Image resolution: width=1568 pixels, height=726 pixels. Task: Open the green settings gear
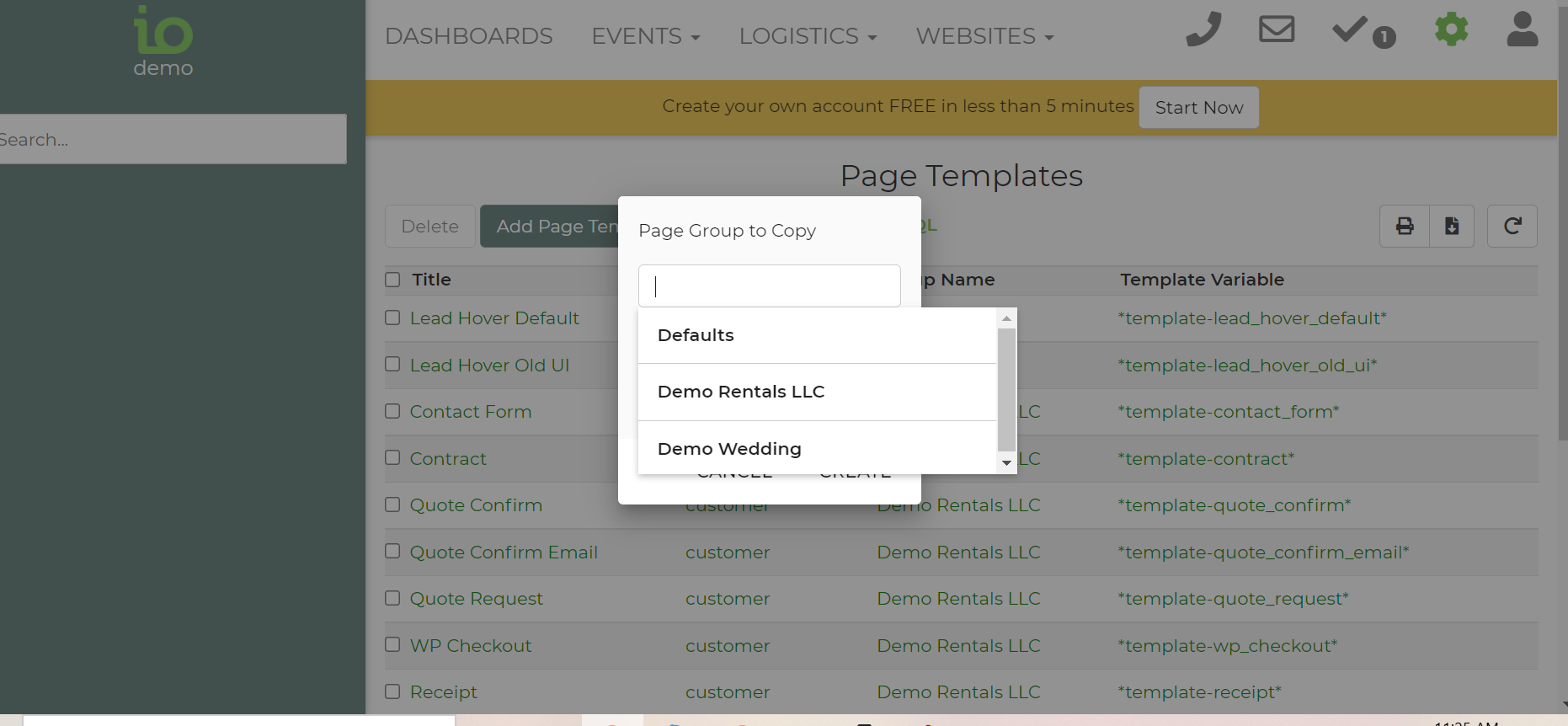click(x=1451, y=29)
